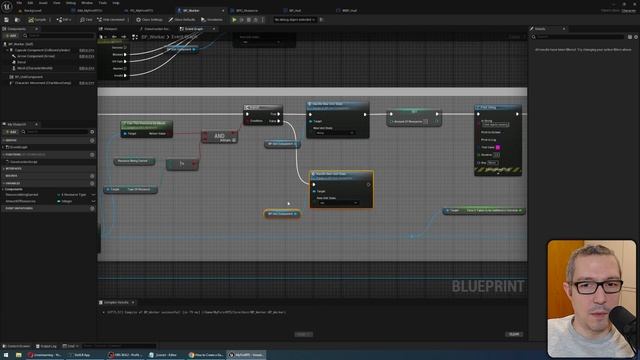Click the Components panel search field
640x360 pixels.
59,36
